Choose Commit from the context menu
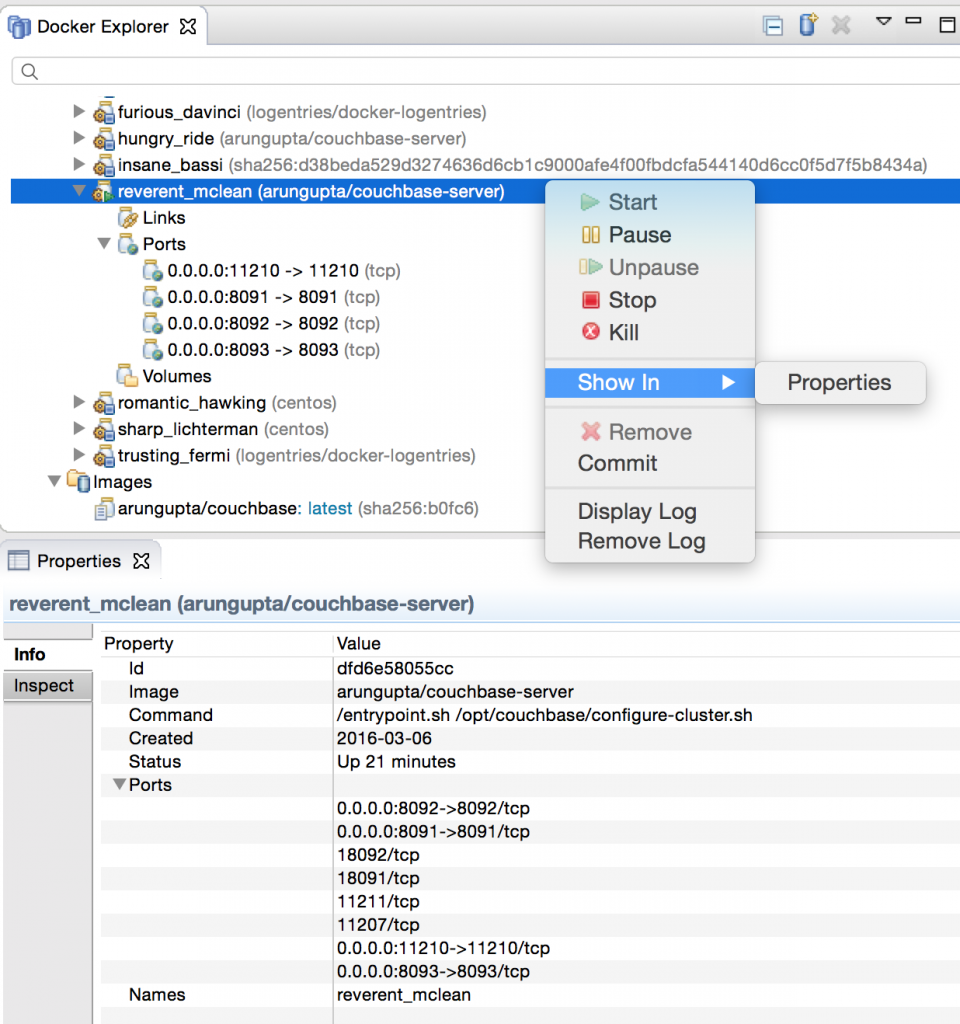This screenshot has height=1024, width=960. tap(650, 463)
